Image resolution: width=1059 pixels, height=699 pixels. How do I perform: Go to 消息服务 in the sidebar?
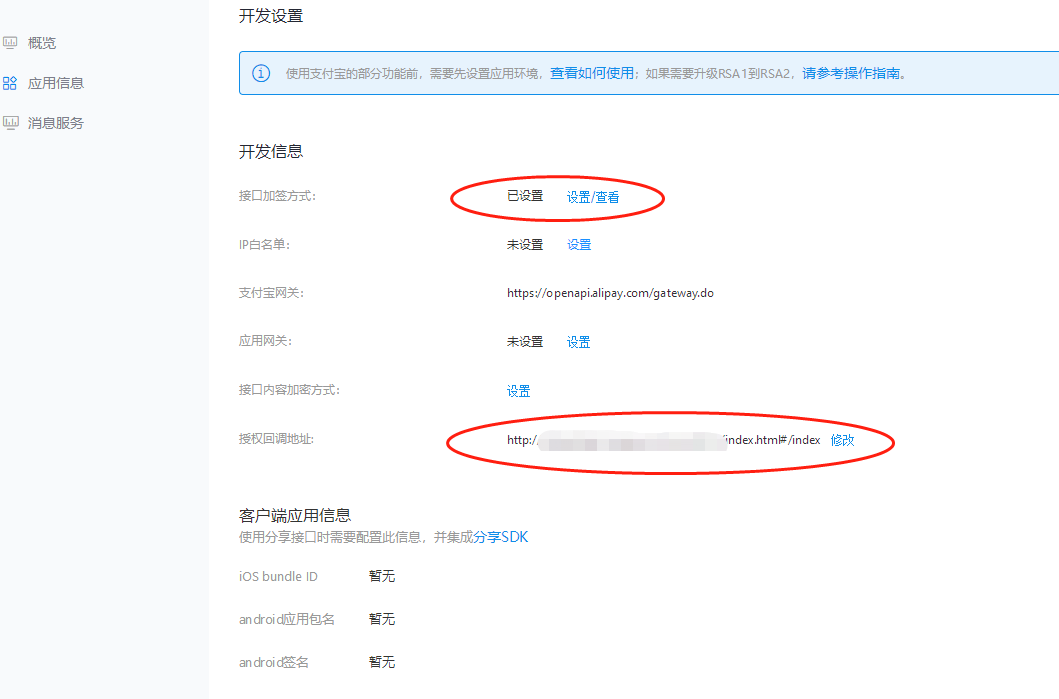pyautogui.click(x=56, y=123)
